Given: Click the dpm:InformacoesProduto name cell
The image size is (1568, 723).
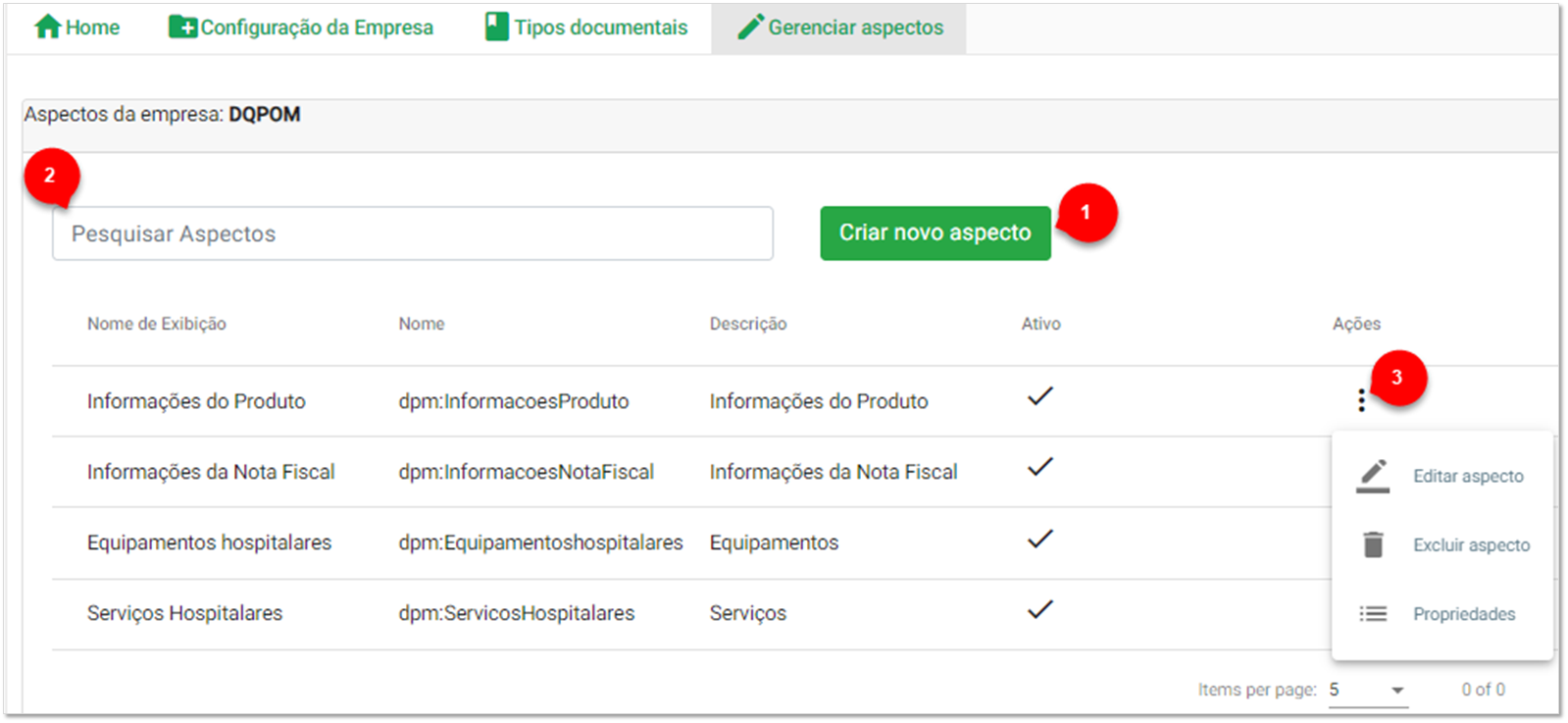Looking at the screenshot, I should pyautogui.click(x=514, y=401).
